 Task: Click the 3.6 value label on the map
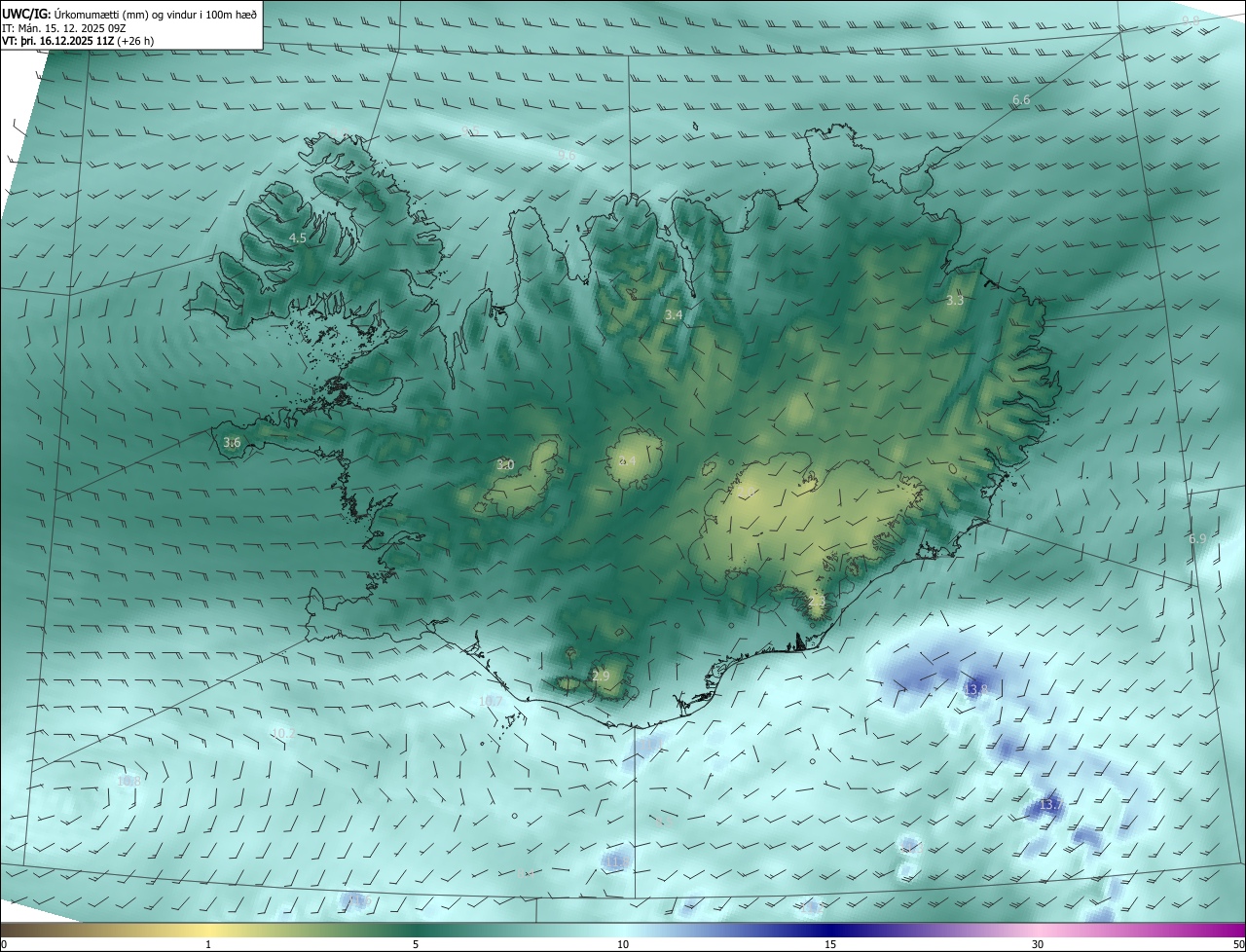[232, 442]
